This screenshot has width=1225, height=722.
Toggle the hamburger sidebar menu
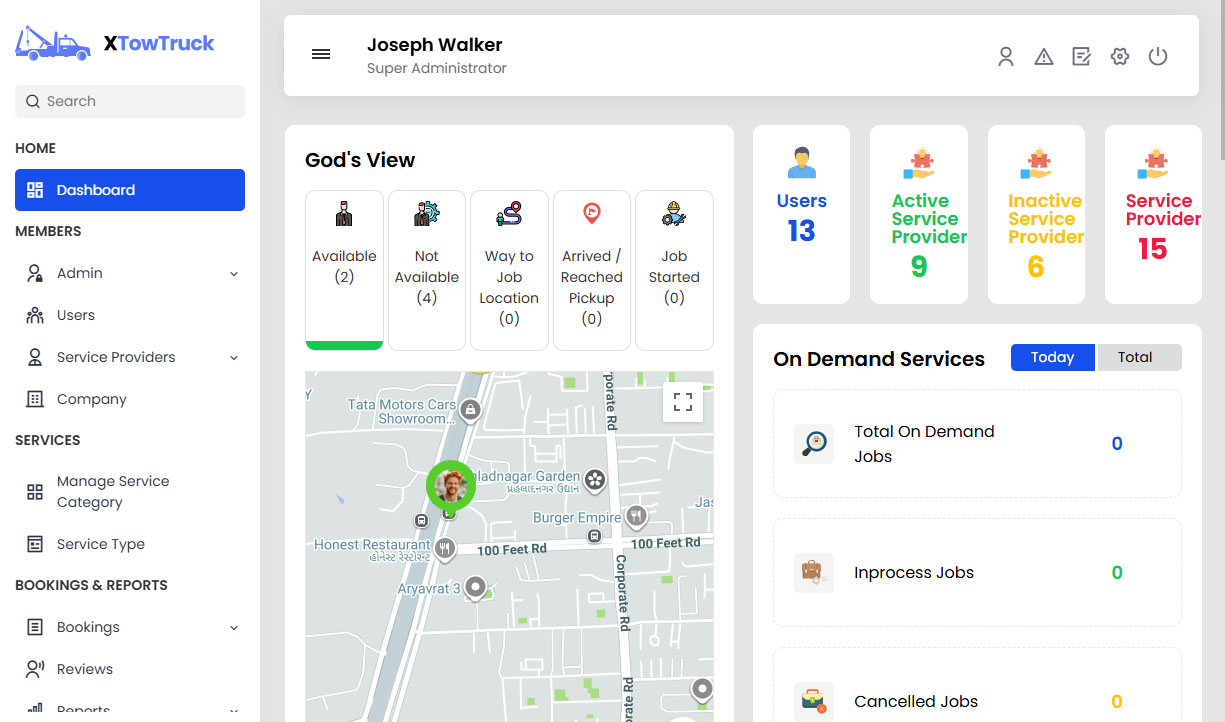(x=320, y=54)
